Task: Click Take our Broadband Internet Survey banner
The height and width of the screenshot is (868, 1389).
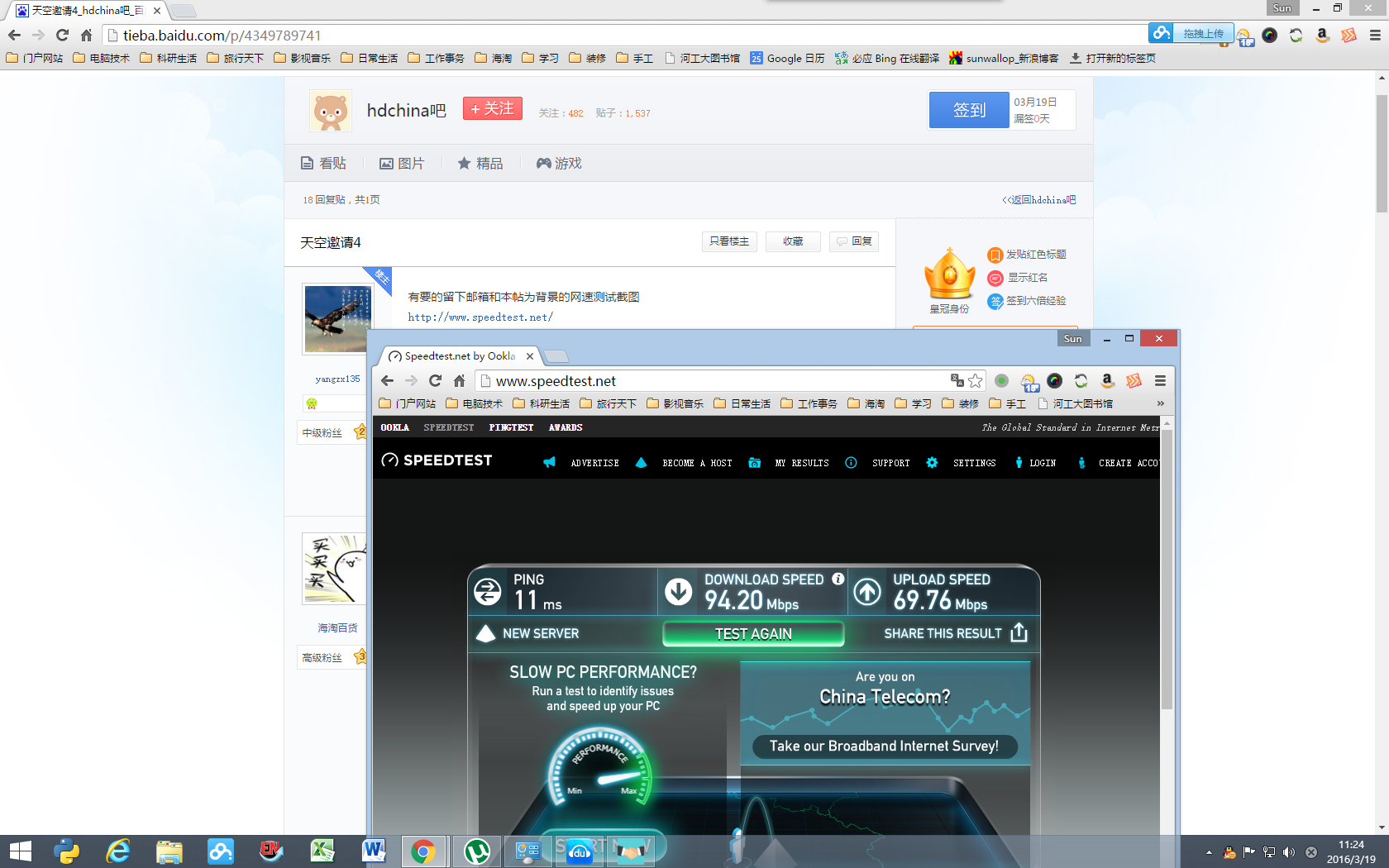Action: click(x=885, y=746)
